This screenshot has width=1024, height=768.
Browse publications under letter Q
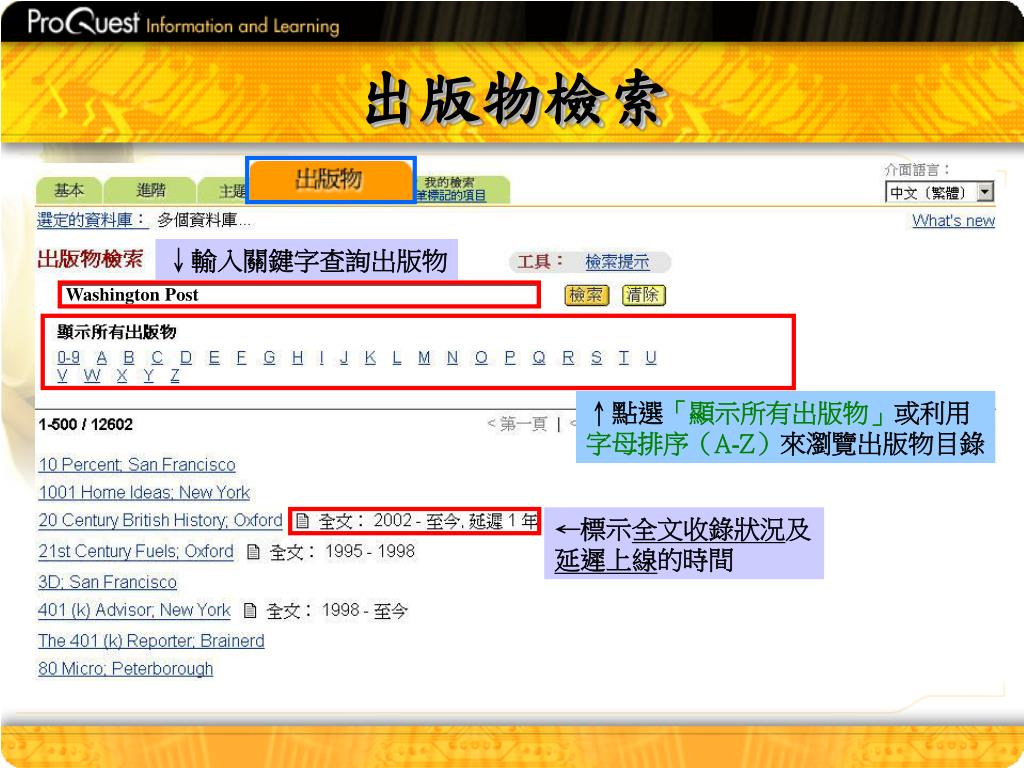coord(539,357)
